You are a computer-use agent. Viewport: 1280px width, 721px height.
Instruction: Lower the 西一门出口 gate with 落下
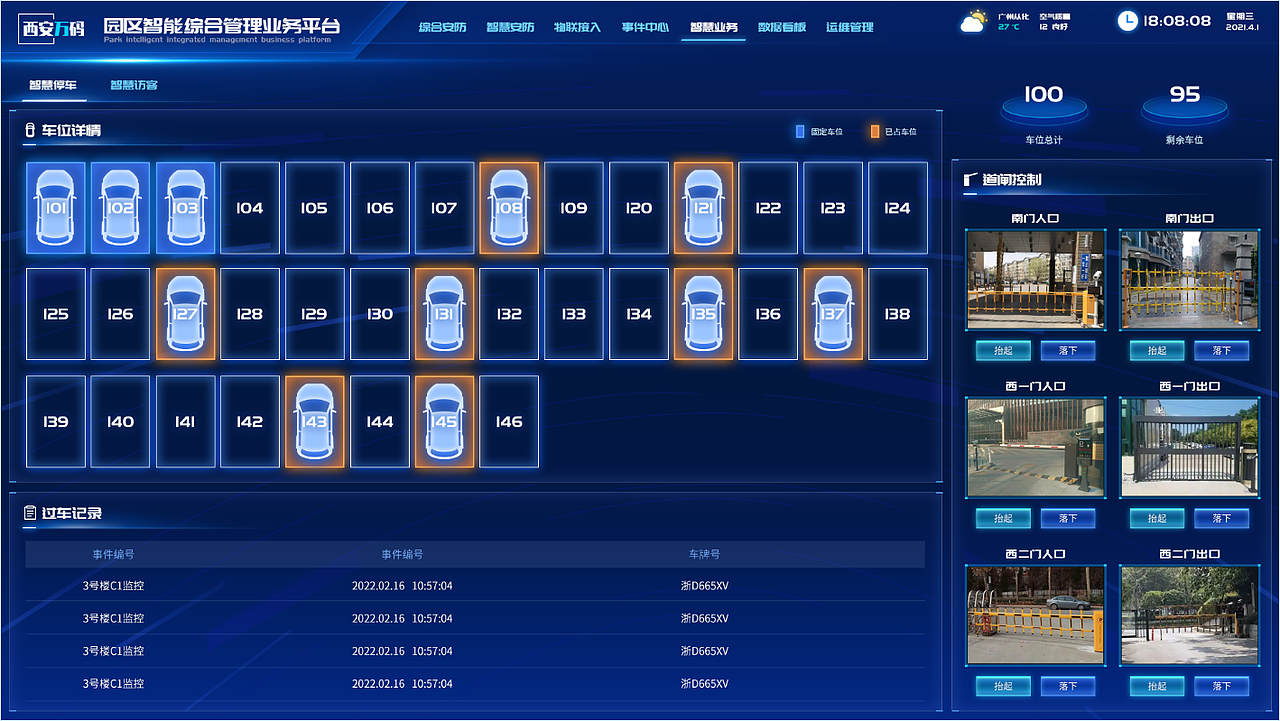1222,519
